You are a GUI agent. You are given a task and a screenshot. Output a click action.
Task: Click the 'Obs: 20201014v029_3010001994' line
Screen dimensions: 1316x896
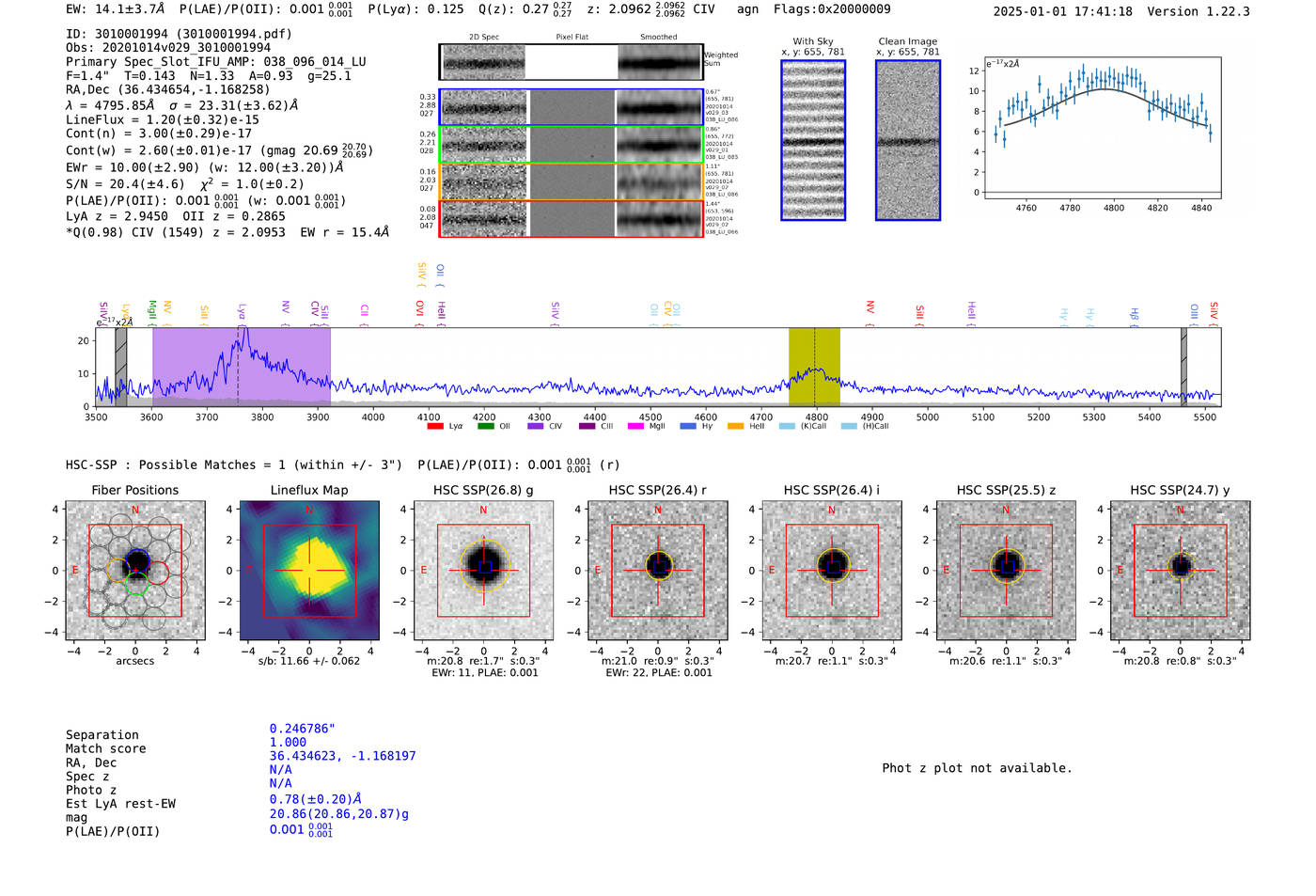[168, 48]
